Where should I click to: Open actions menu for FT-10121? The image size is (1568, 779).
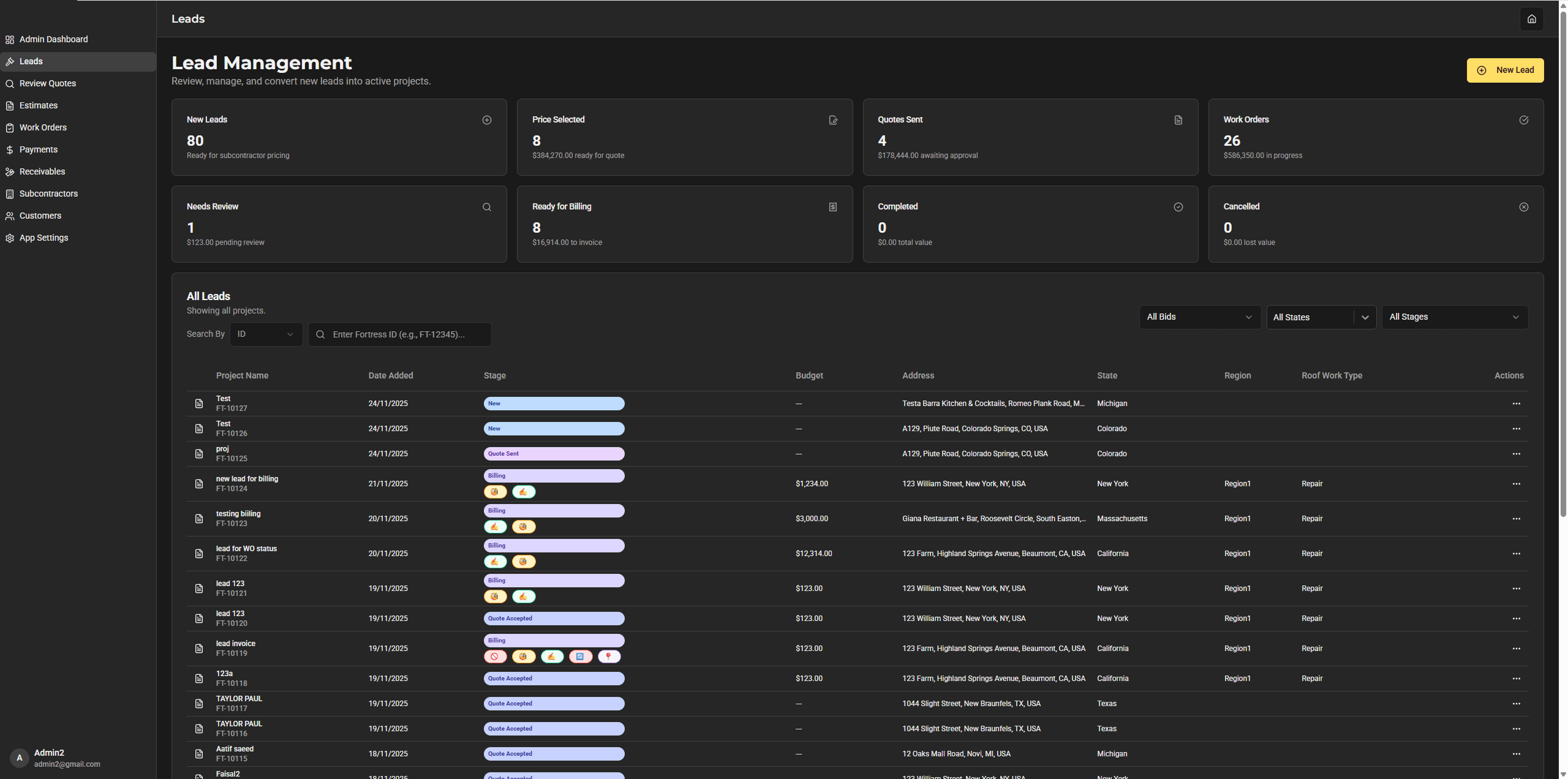pos(1516,589)
